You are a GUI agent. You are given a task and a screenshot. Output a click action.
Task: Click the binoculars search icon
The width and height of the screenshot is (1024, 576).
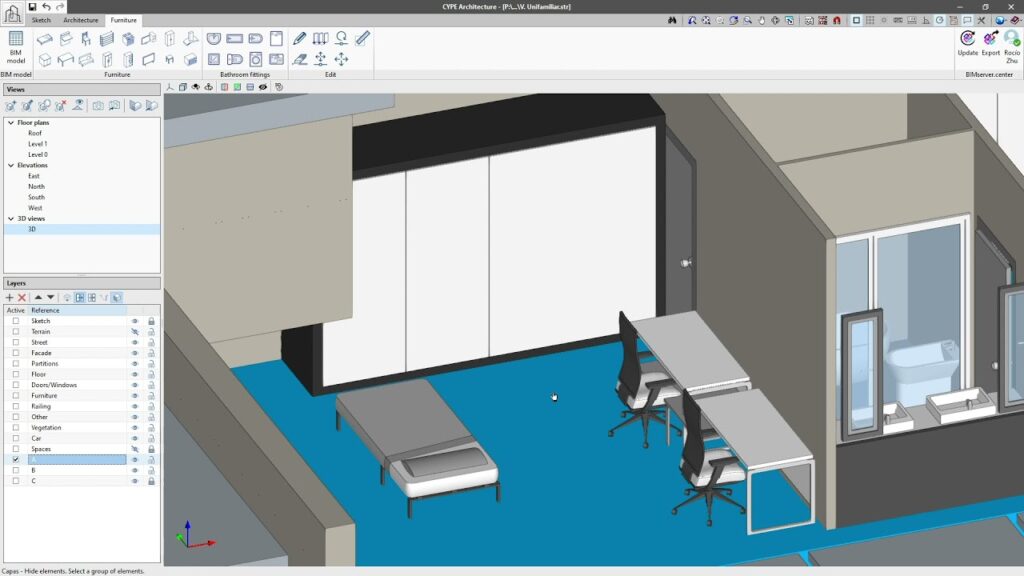(673, 20)
